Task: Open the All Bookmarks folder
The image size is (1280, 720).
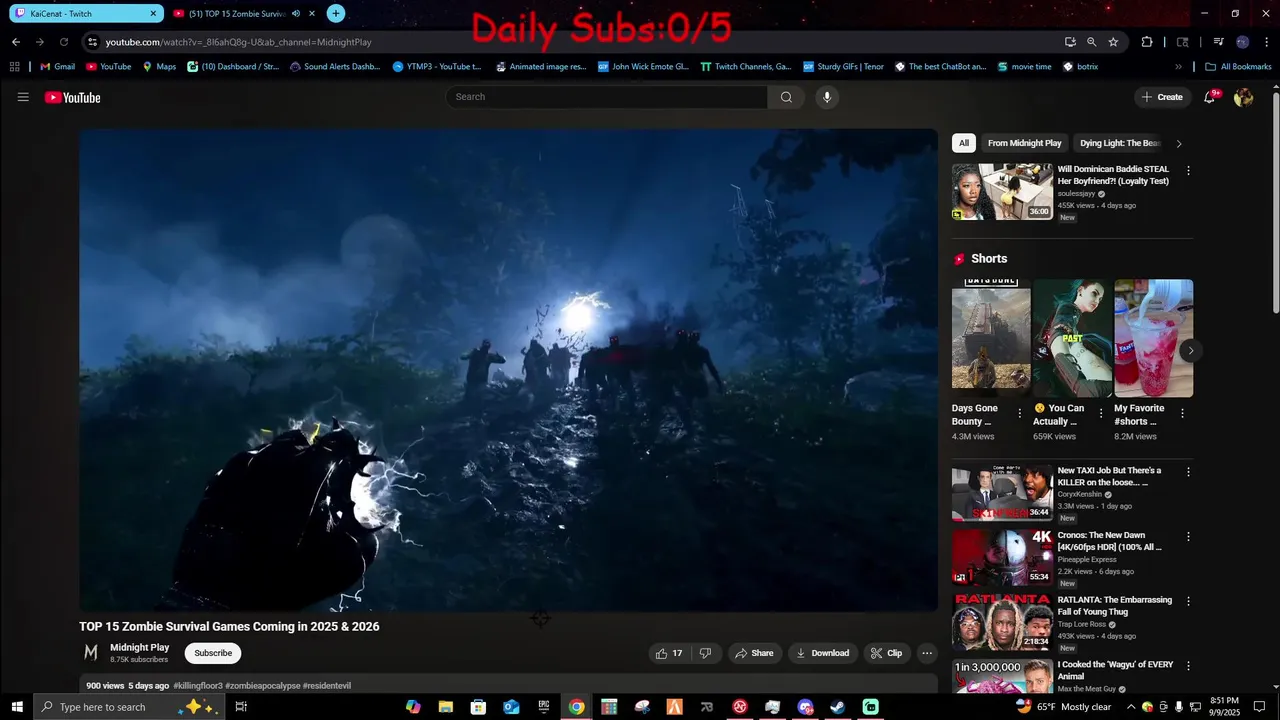Action: pos(1238,67)
